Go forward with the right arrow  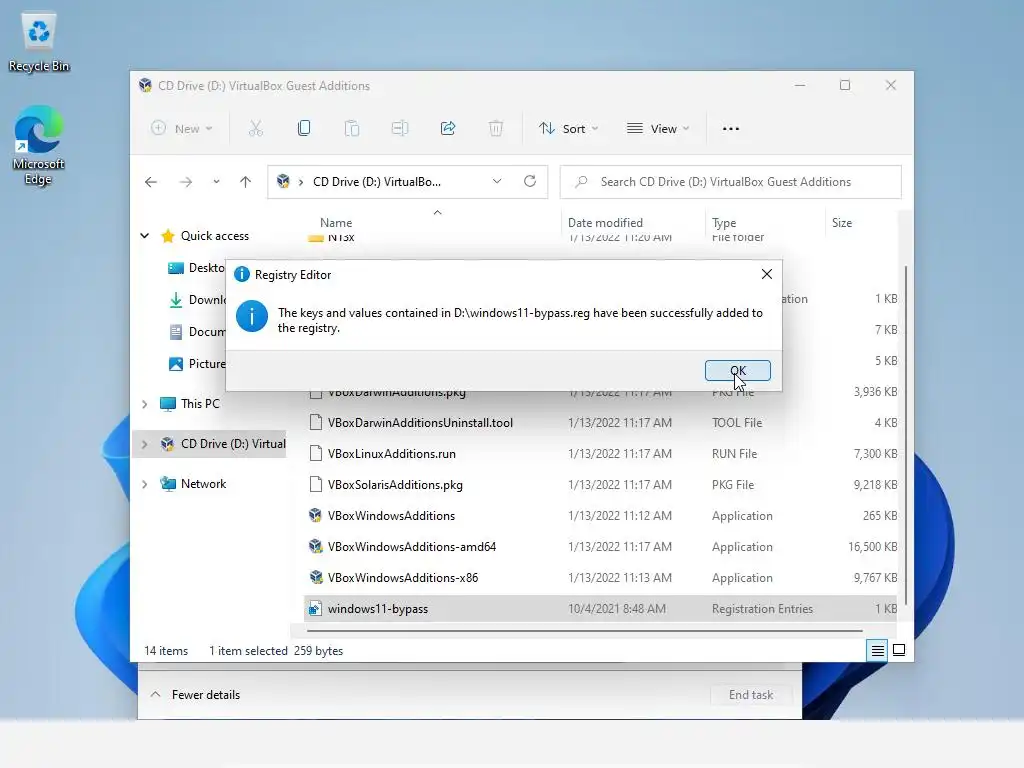pos(186,182)
